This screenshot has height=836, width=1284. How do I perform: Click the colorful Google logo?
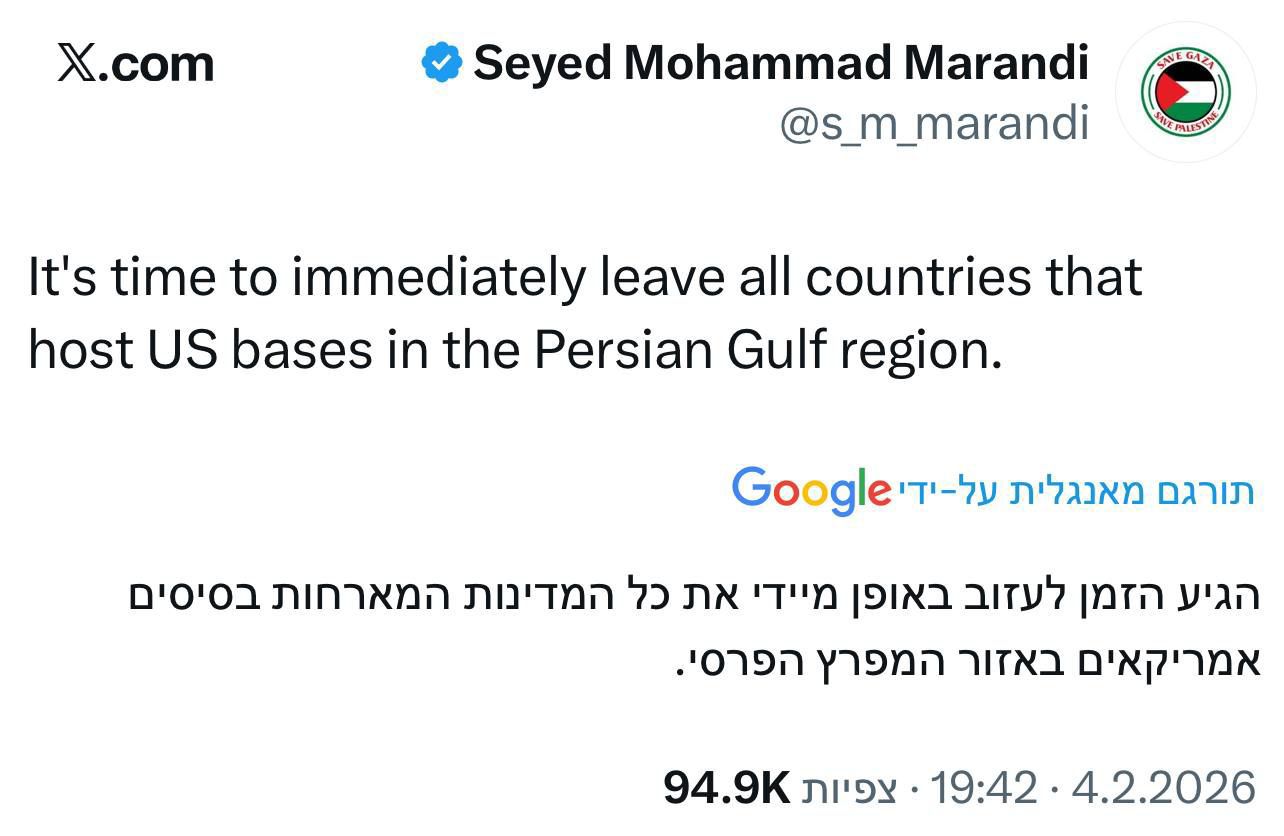811,490
